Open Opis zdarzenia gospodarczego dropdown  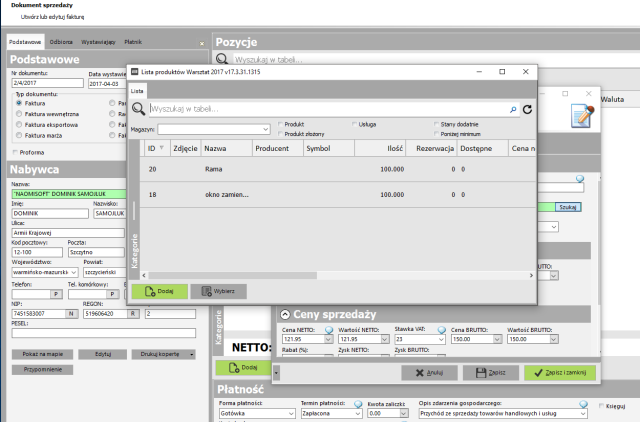[583, 413]
